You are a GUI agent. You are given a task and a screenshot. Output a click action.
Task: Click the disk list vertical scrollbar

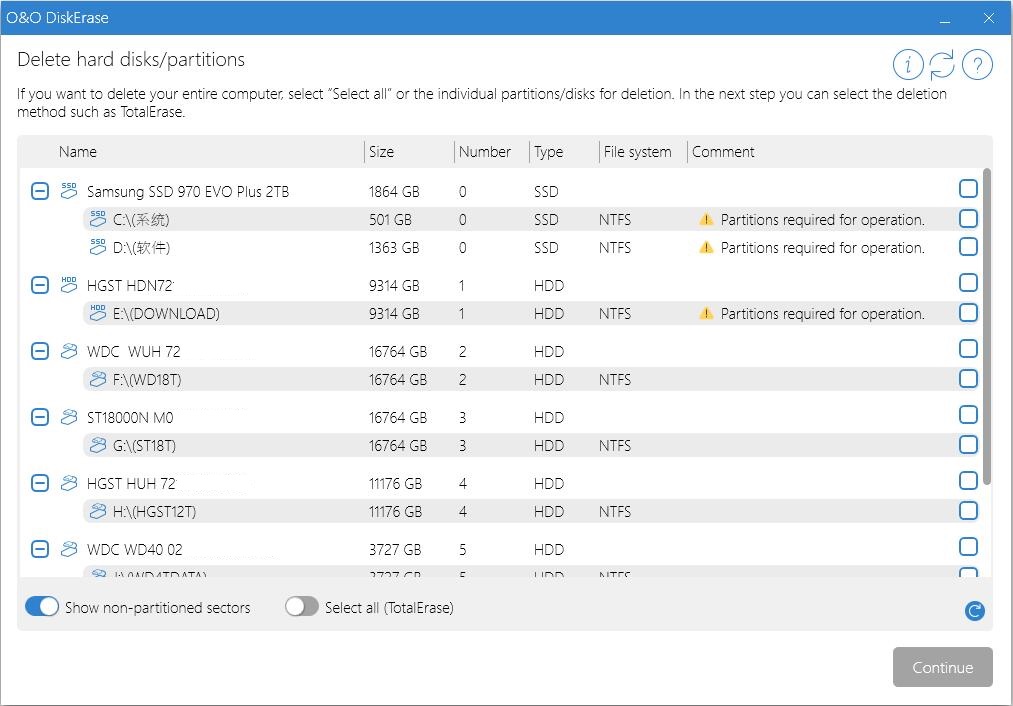(x=986, y=326)
